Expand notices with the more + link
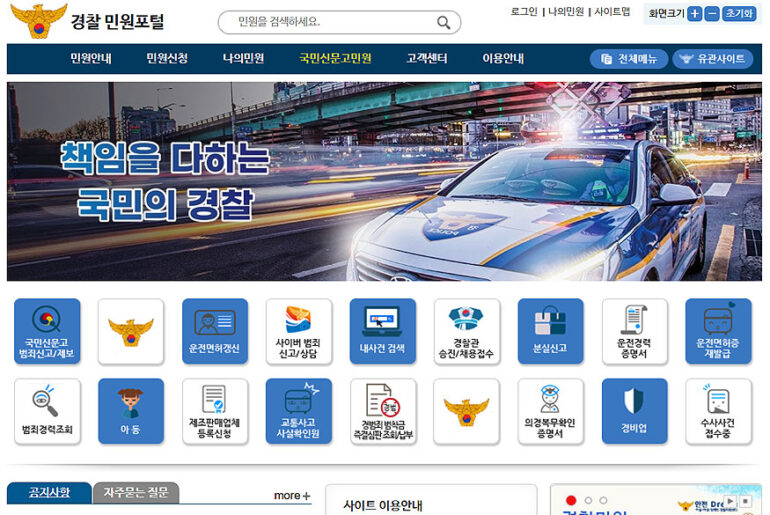This screenshot has height=515, width=770. pyautogui.click(x=292, y=495)
